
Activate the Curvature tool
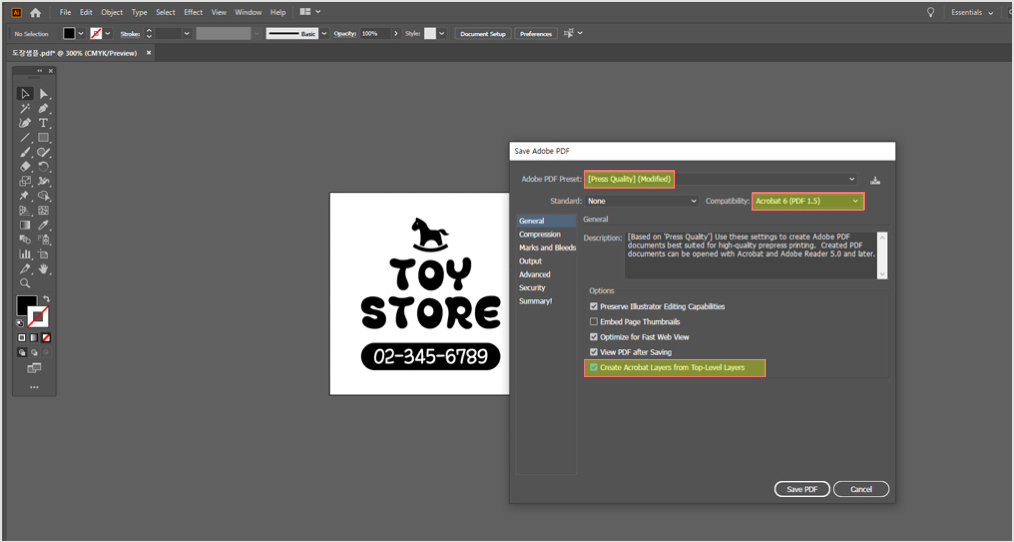pyautogui.click(x=25, y=123)
